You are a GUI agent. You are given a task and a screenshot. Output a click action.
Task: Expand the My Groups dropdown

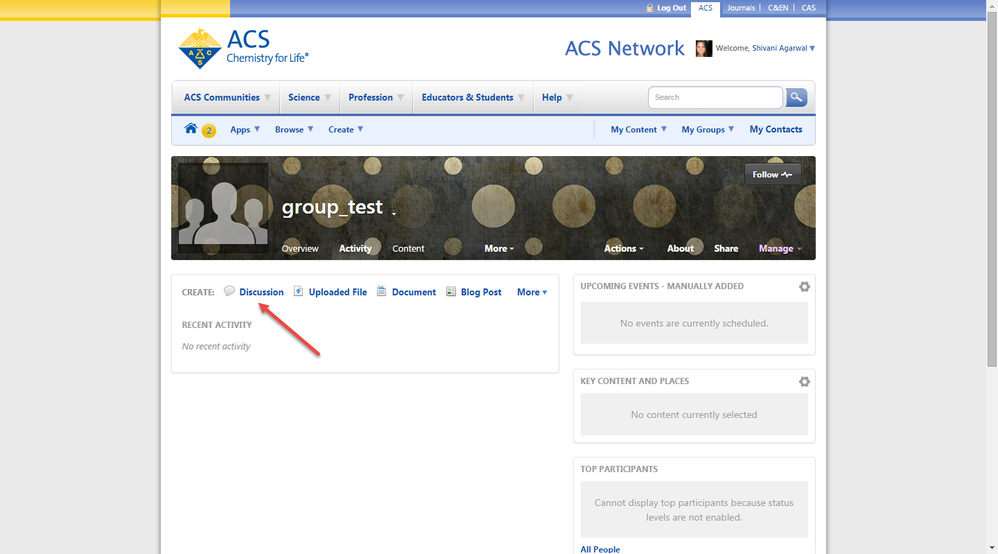tap(707, 129)
